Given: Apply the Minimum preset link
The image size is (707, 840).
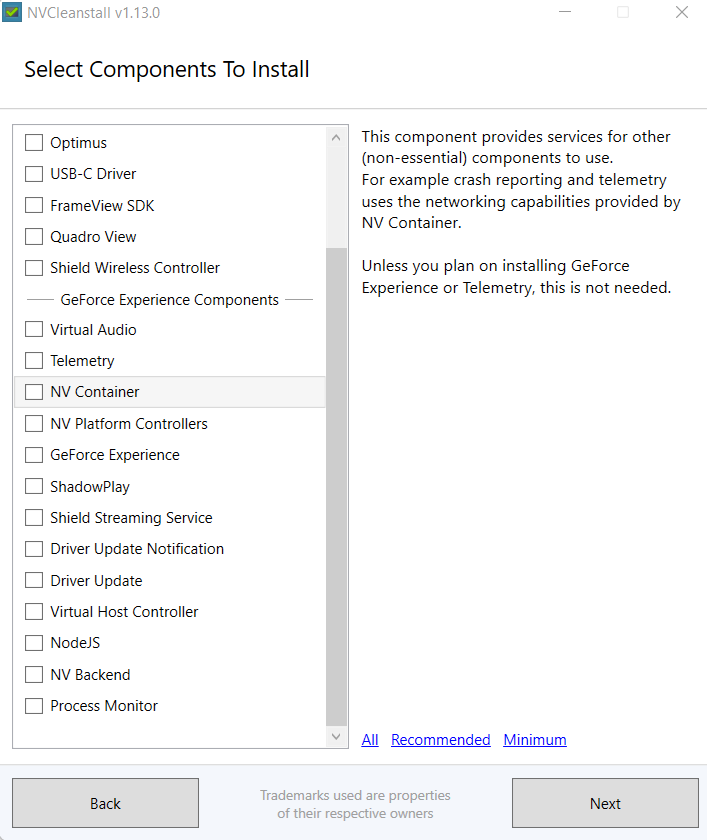Looking at the screenshot, I should pyautogui.click(x=535, y=740).
